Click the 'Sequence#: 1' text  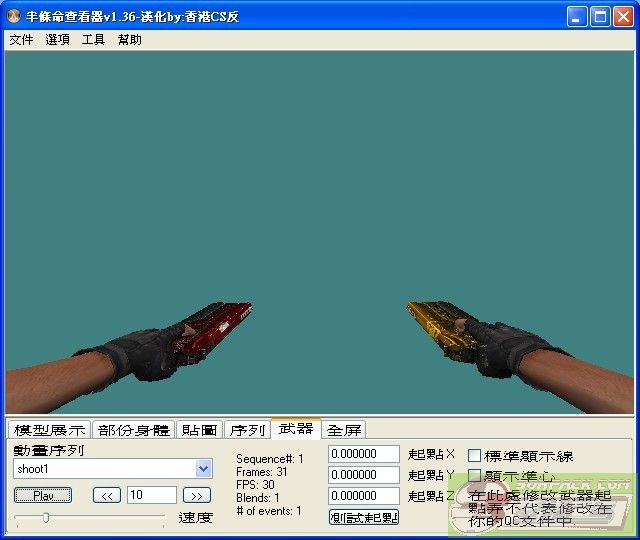(x=269, y=459)
